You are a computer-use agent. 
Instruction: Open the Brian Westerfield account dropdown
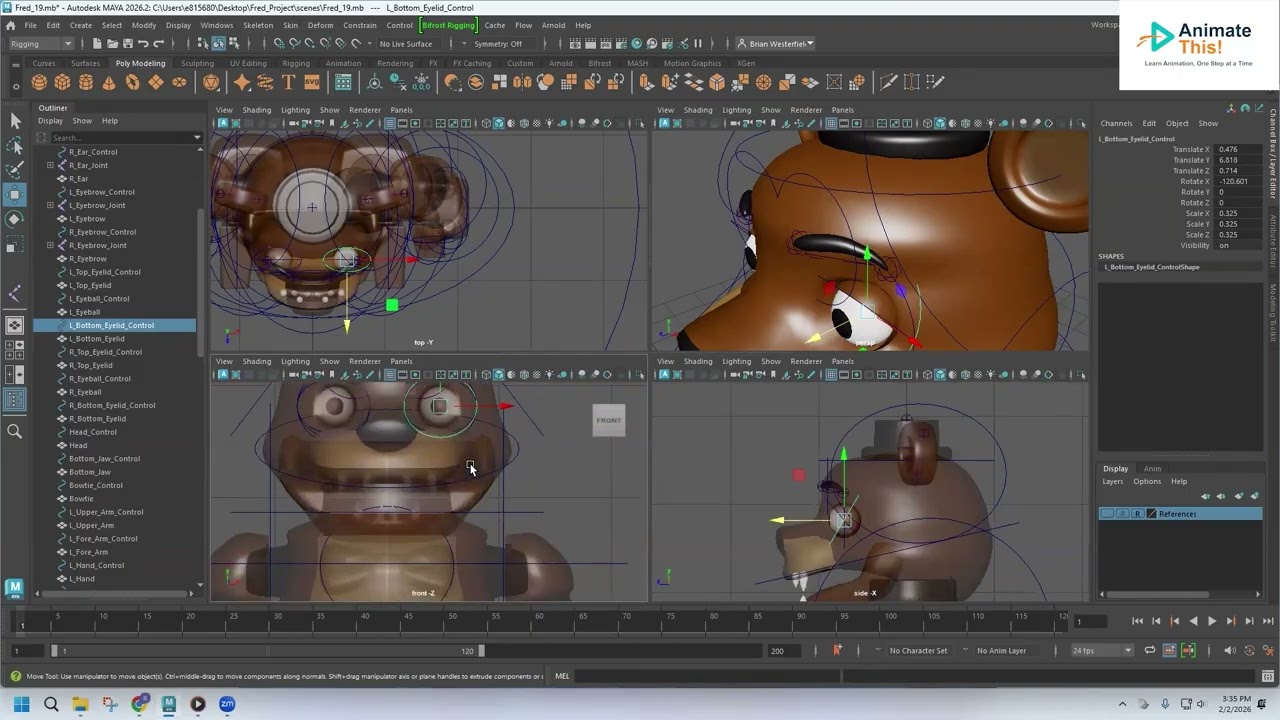point(775,44)
